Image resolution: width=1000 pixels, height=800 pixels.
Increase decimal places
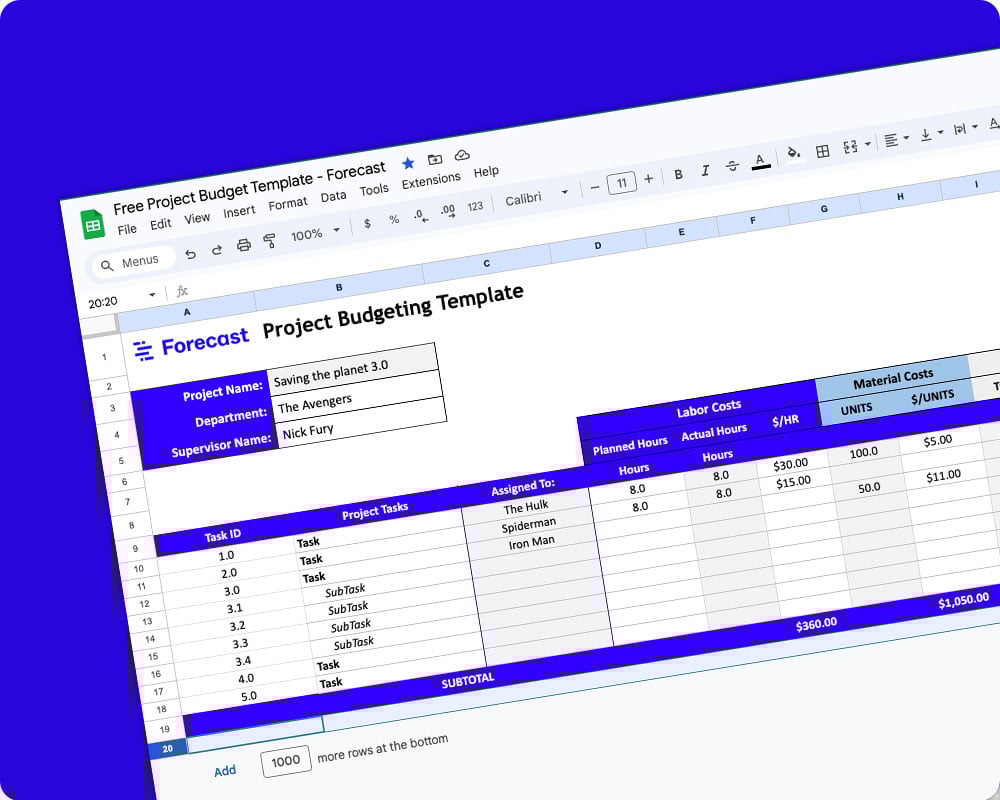[x=448, y=211]
